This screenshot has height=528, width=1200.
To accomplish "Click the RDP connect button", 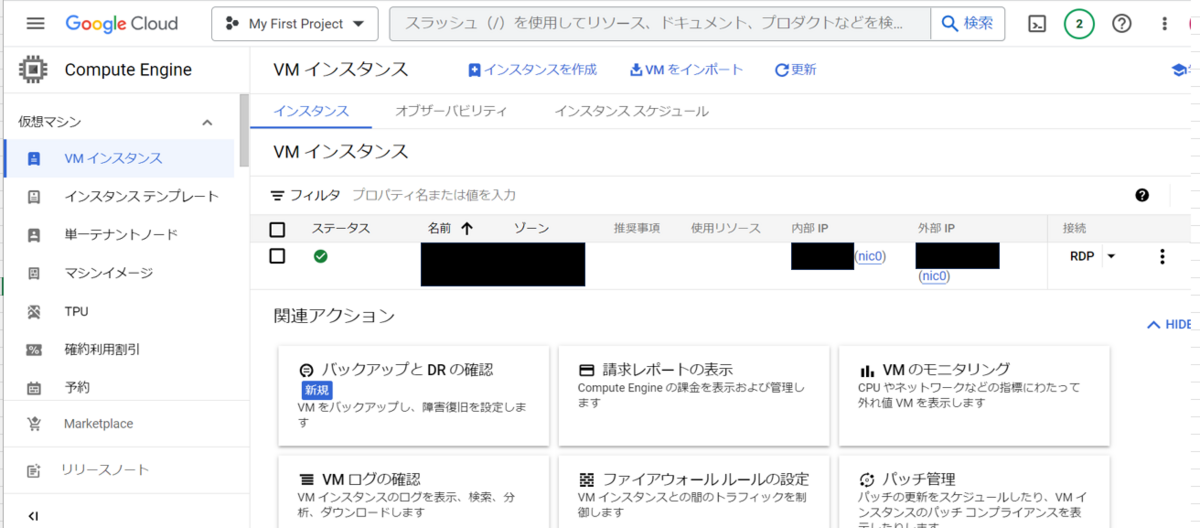I will coord(1082,256).
